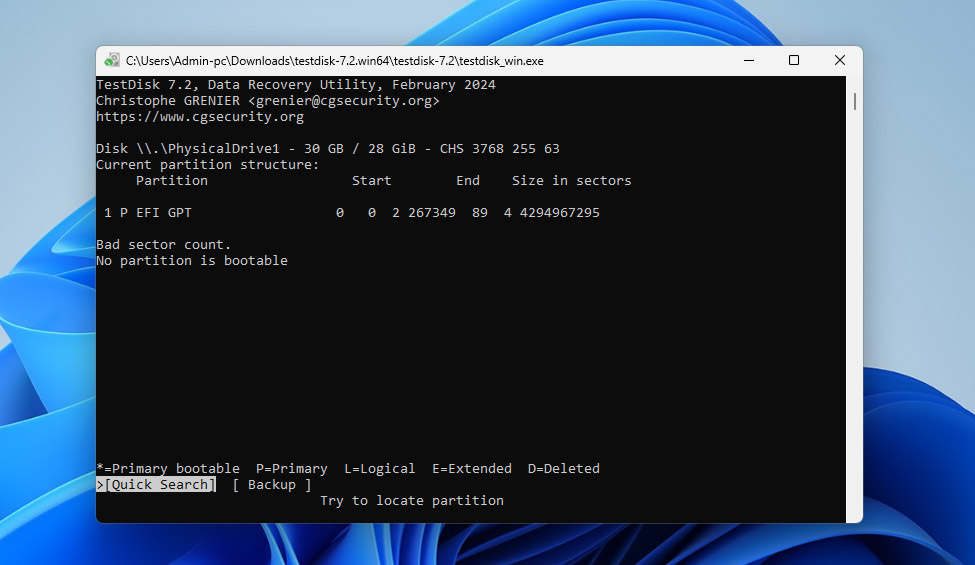Click the No partition is bootable message
The height and width of the screenshot is (565, 975).
(191, 261)
